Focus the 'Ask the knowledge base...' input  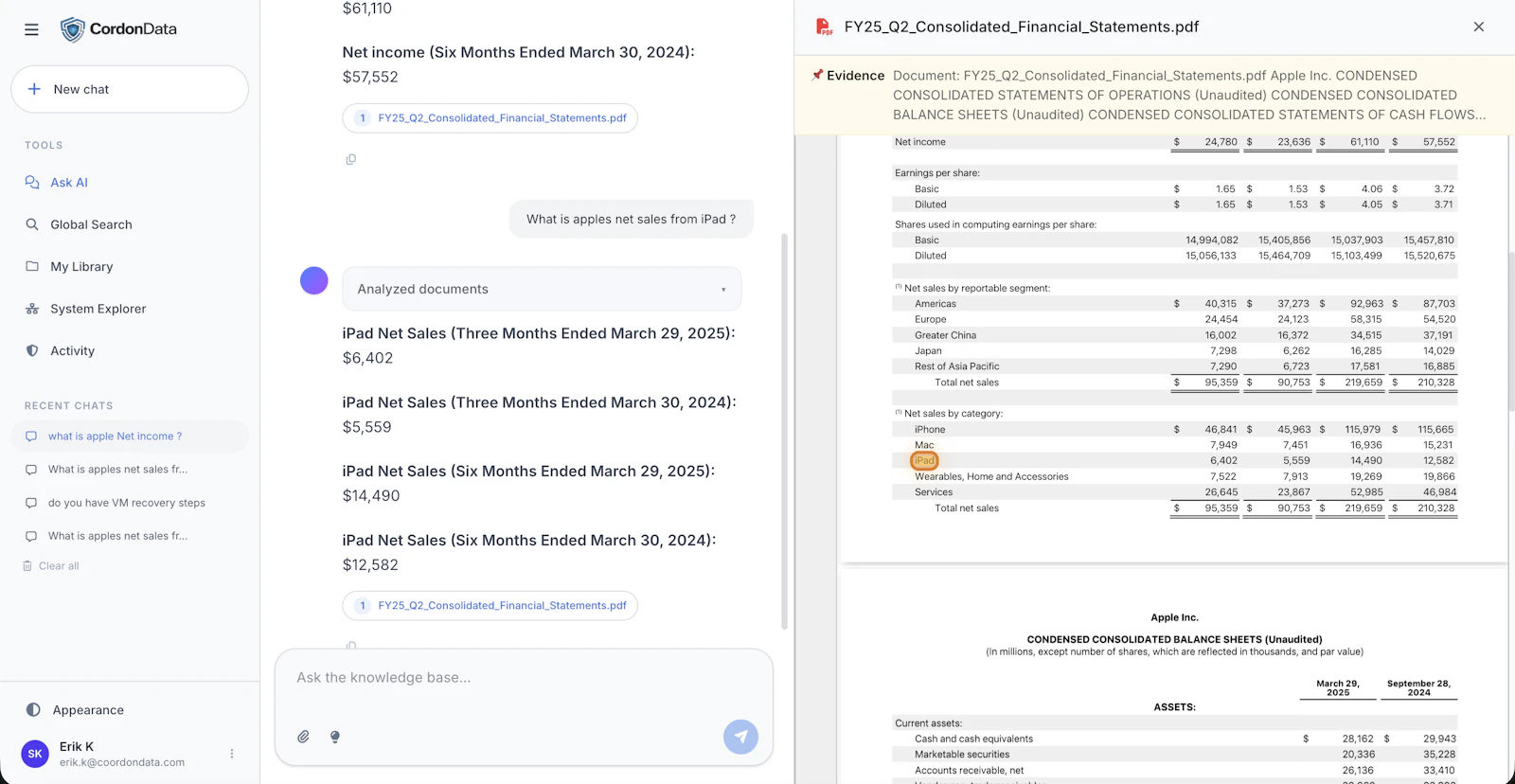(524, 678)
